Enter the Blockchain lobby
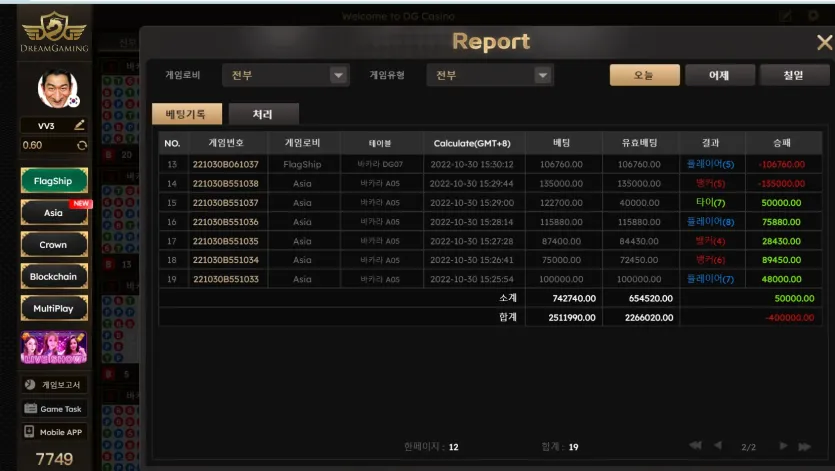This screenshot has width=835, height=471. (54, 277)
